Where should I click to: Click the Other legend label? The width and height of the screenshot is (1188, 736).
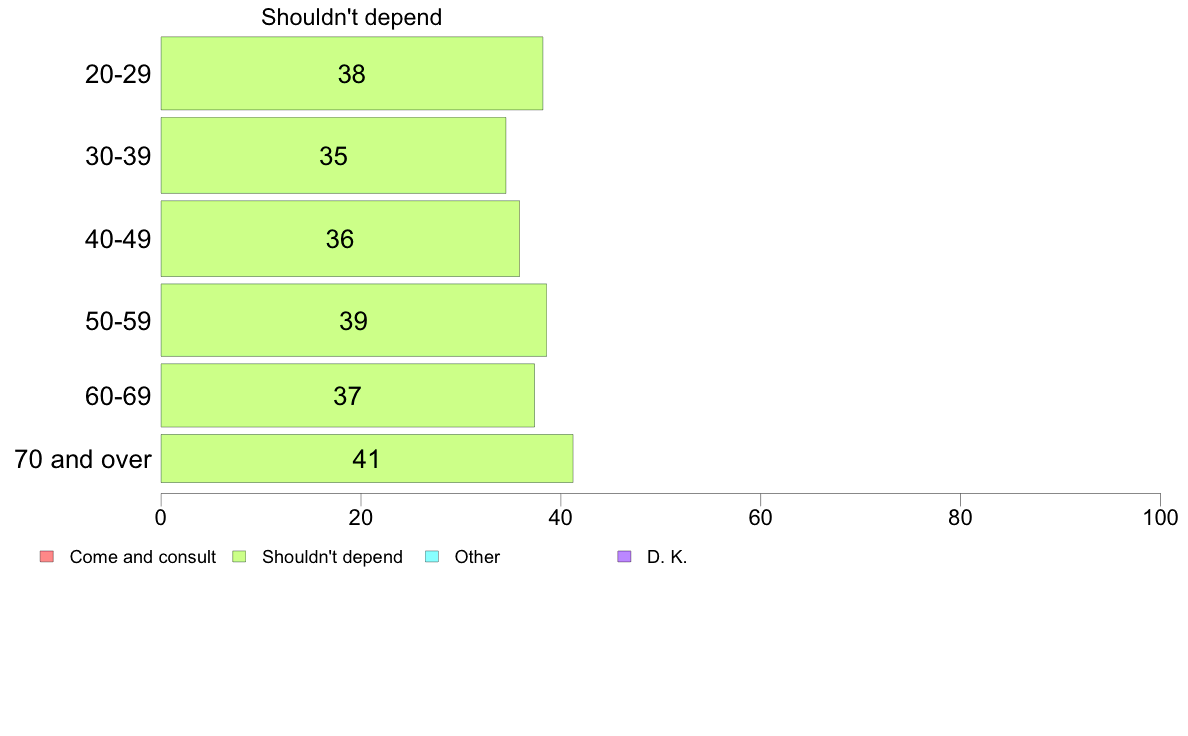pyautogui.click(x=477, y=557)
